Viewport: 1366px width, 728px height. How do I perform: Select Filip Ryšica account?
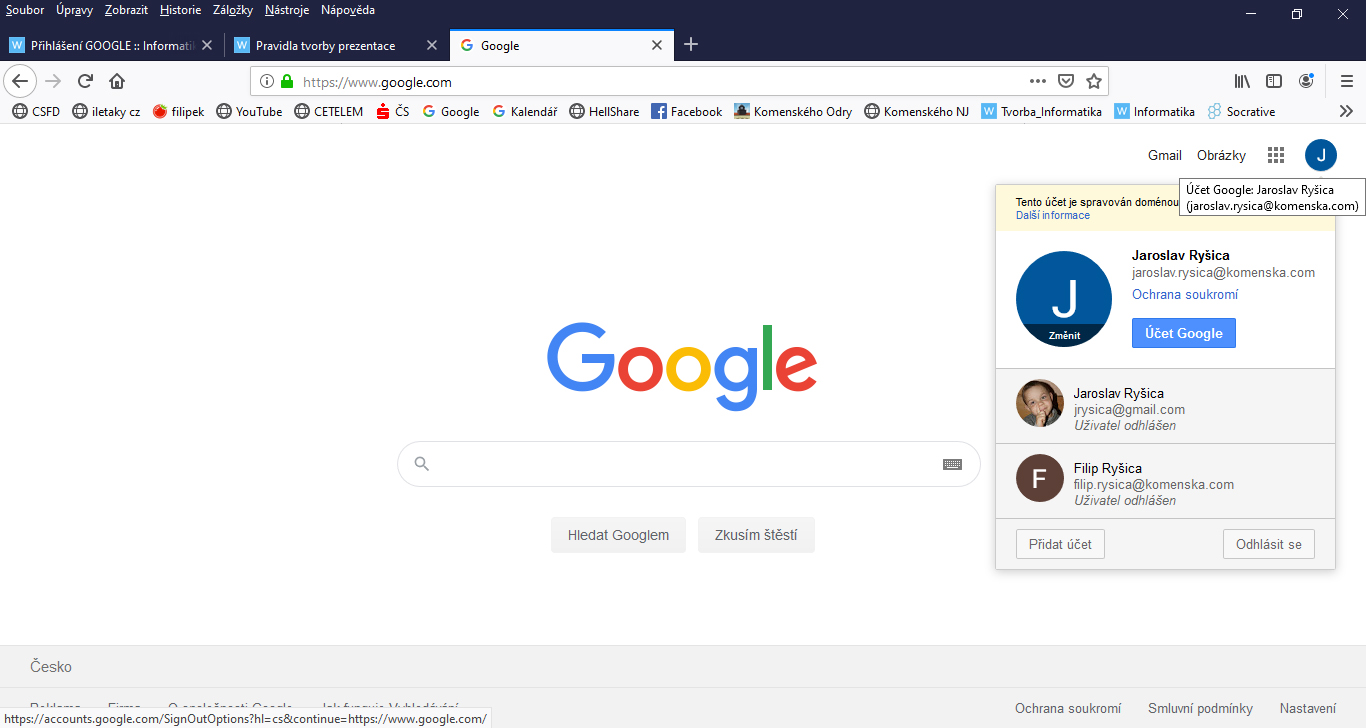1165,481
